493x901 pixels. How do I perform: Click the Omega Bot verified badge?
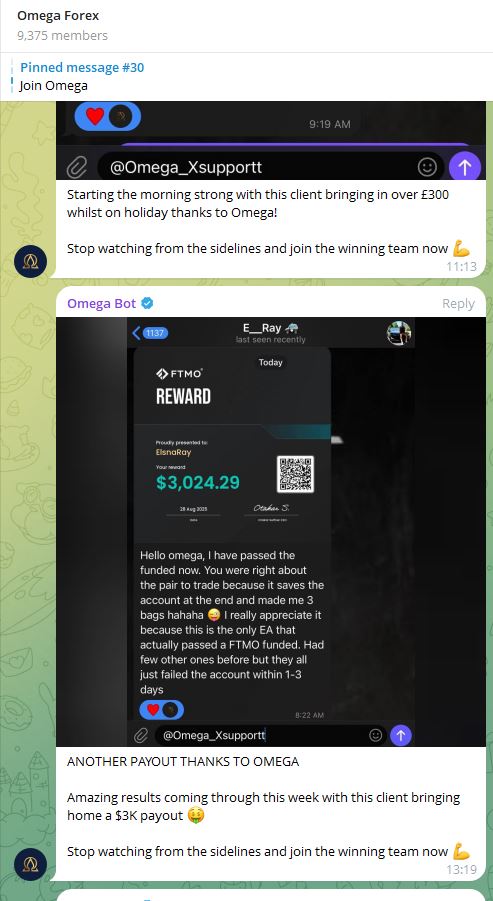[148, 303]
